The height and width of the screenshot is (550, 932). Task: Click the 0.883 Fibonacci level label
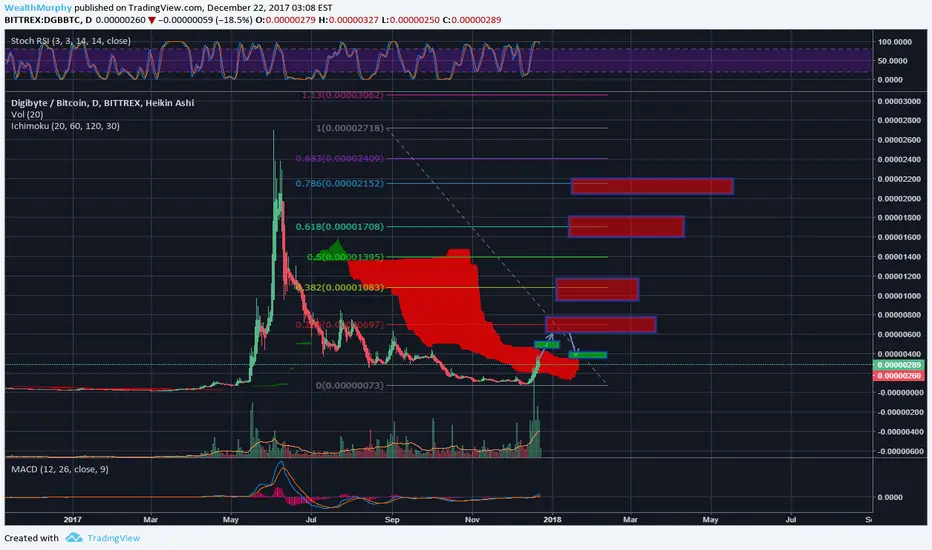tap(339, 158)
